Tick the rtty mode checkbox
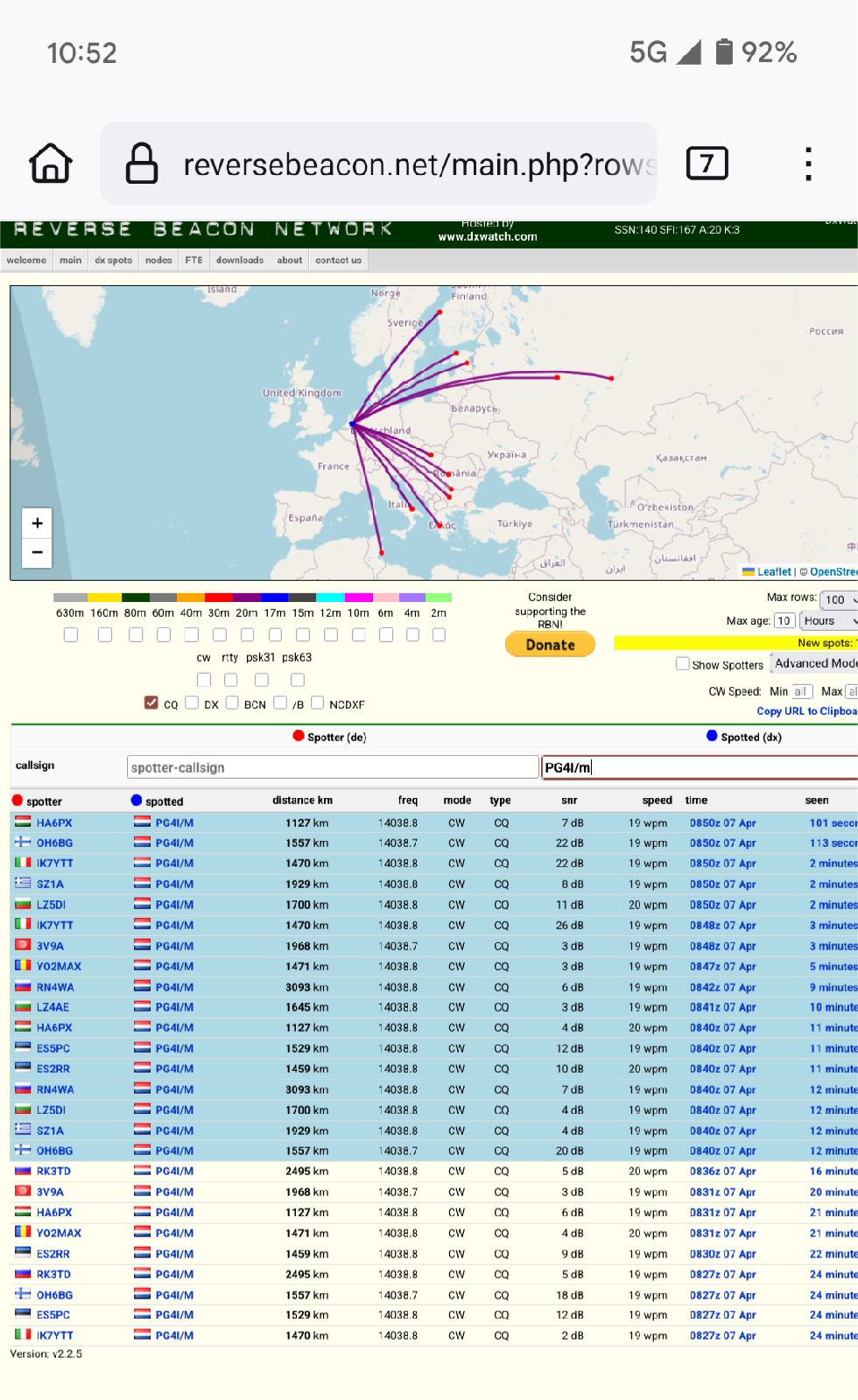 pyautogui.click(x=231, y=679)
